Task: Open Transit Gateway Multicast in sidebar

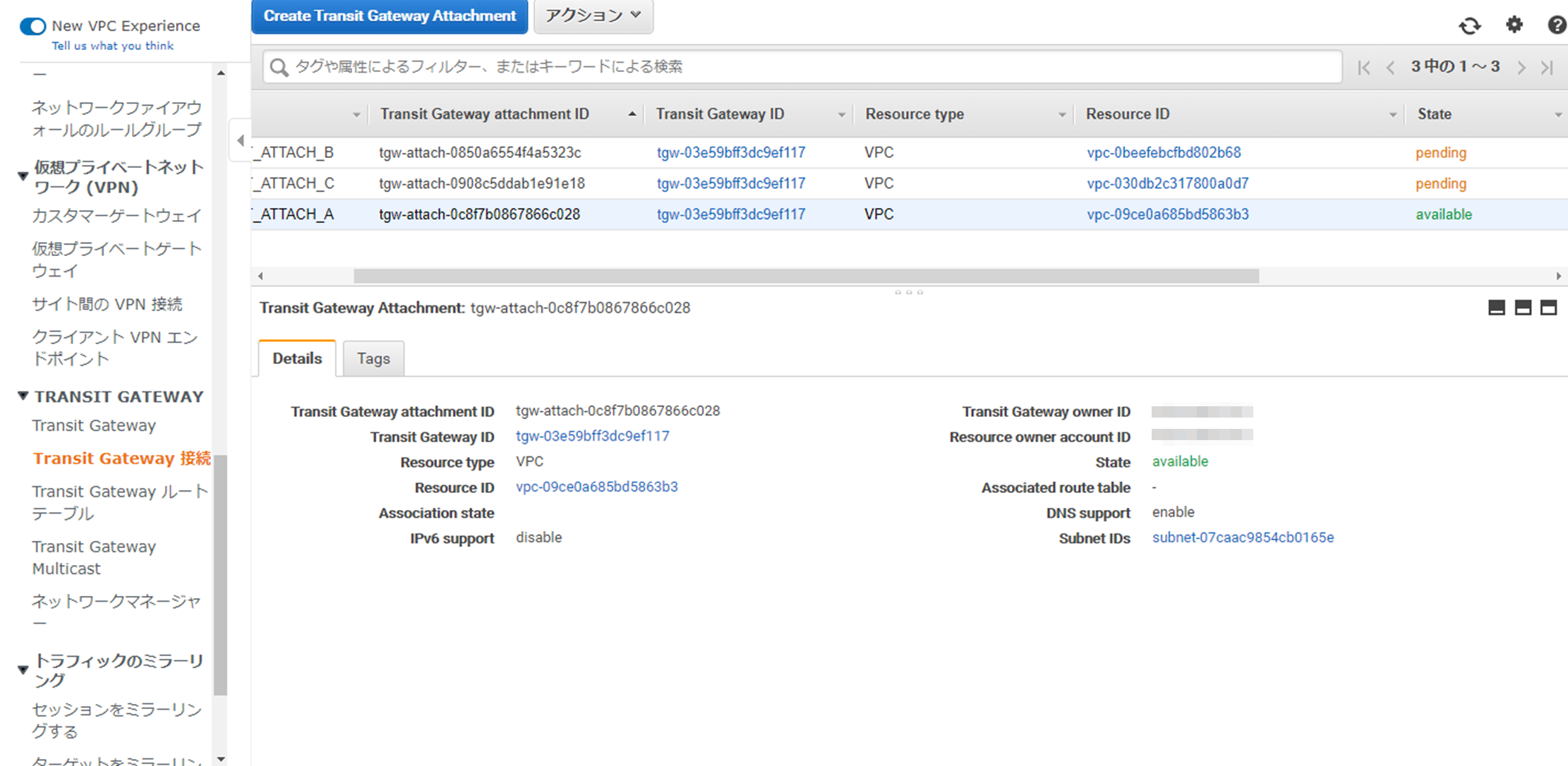Action: tap(94, 557)
